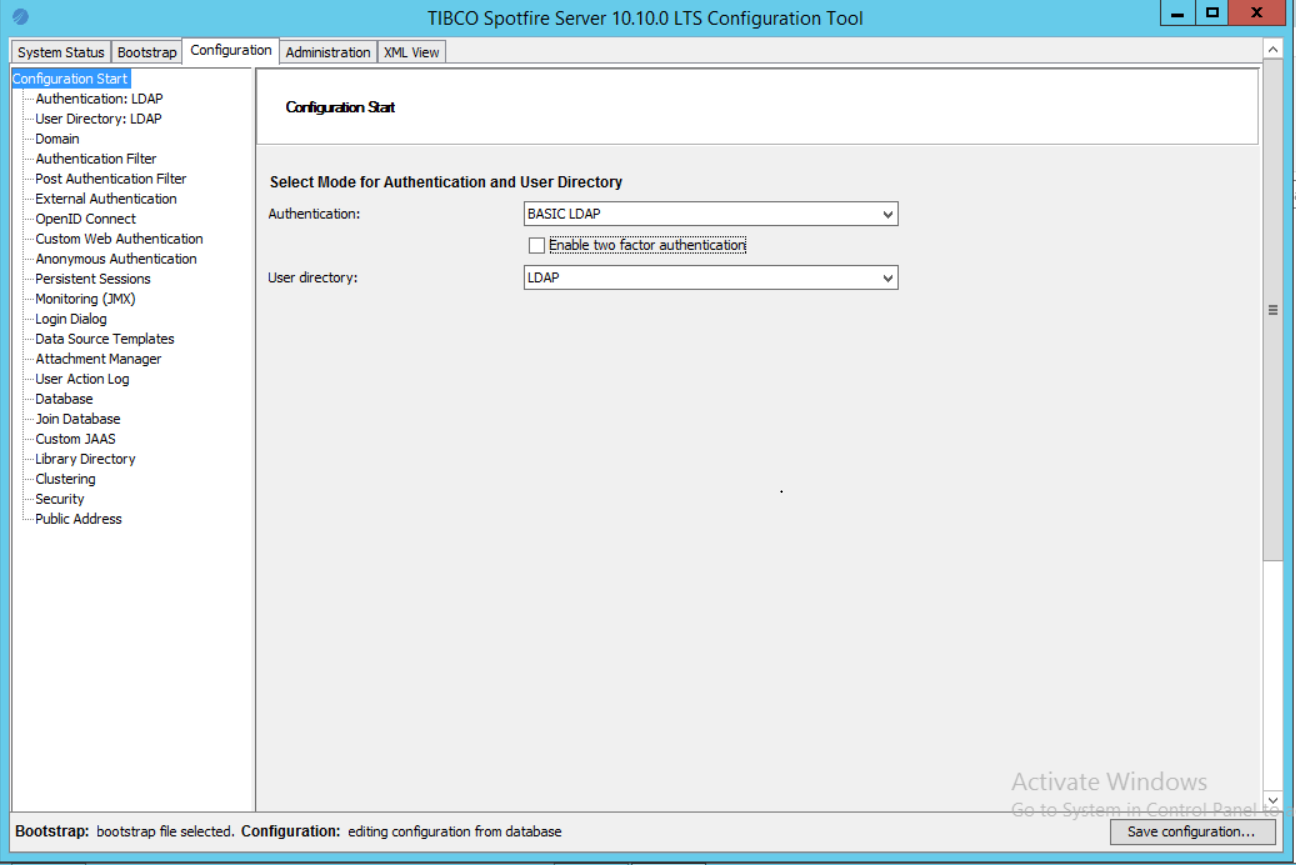Open Monitoring (JMX) tree item
The image size is (1296, 865).
click(x=85, y=299)
